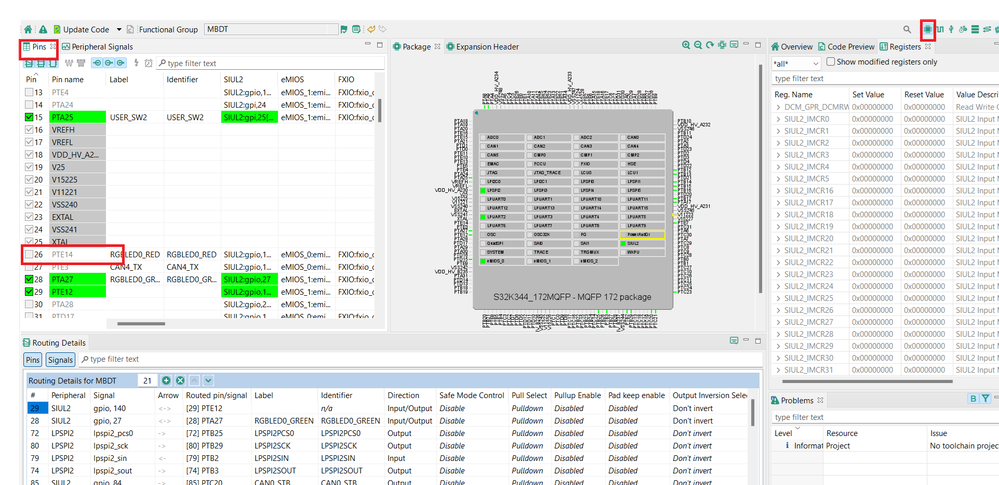Uncheck the checkbox for pin 15 PTA25

point(29,117)
